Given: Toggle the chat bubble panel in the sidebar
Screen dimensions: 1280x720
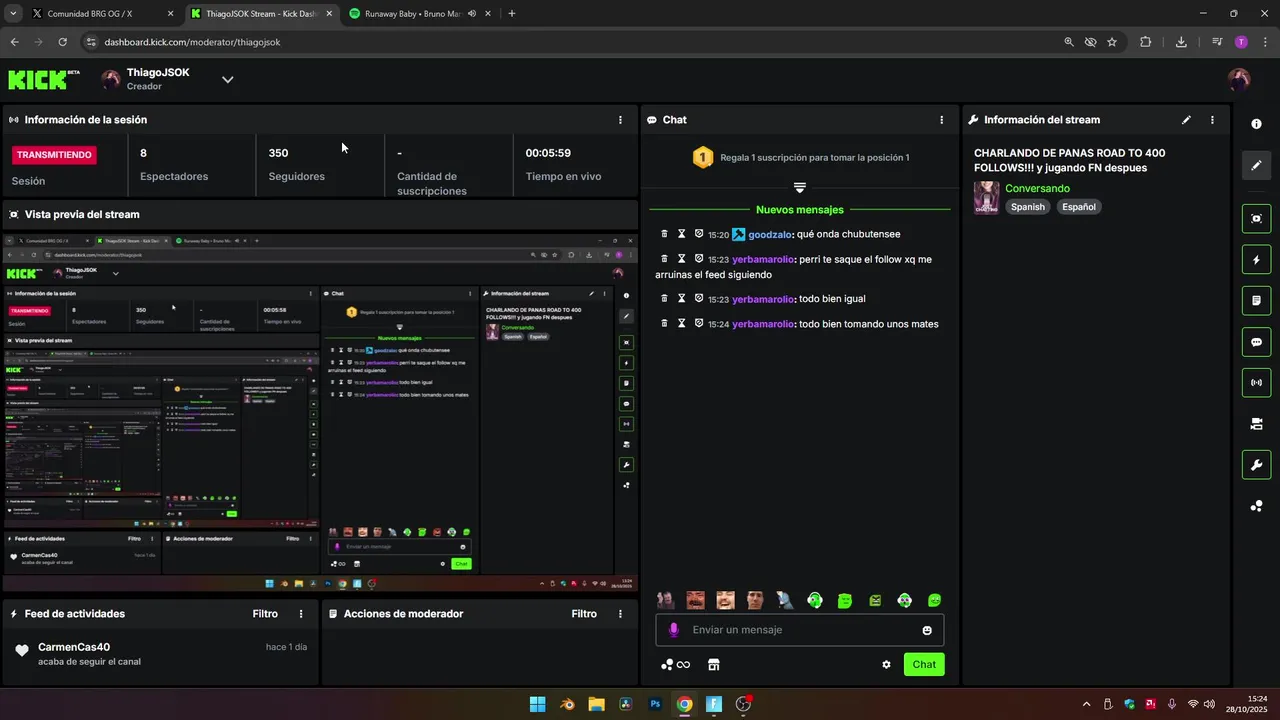Looking at the screenshot, I should [x=1256, y=342].
